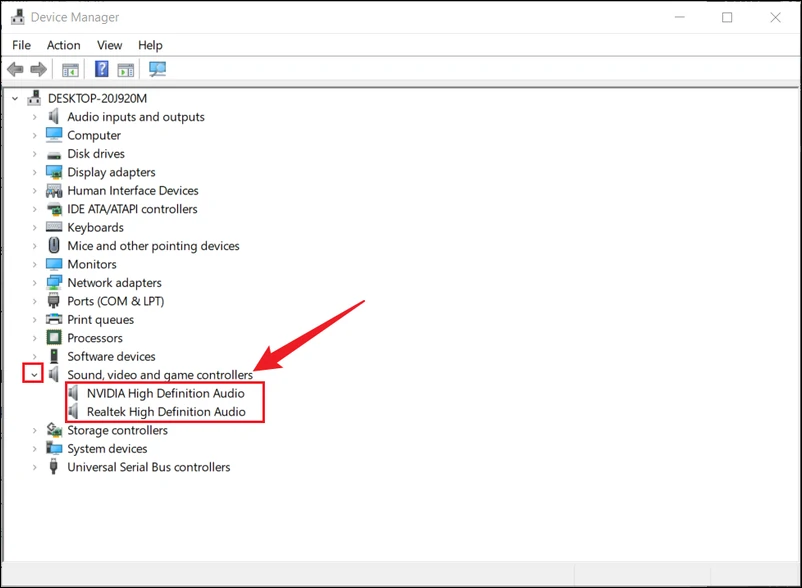Expand the Network adapters node
The height and width of the screenshot is (588, 802).
pos(34,283)
